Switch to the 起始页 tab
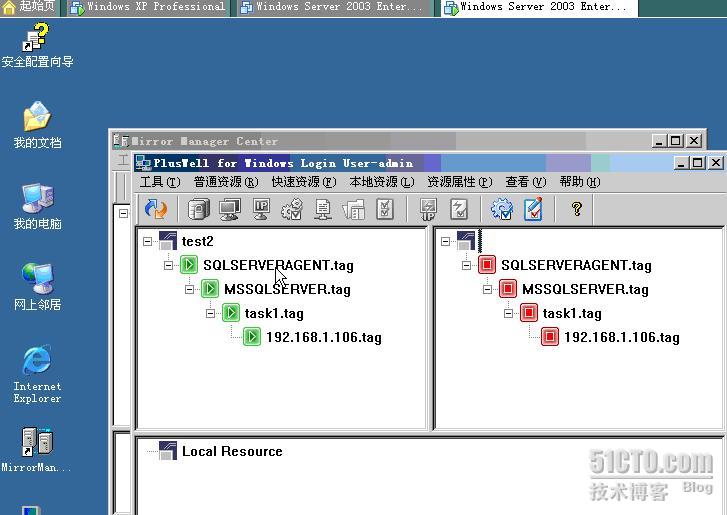727x515 pixels. point(29,7)
